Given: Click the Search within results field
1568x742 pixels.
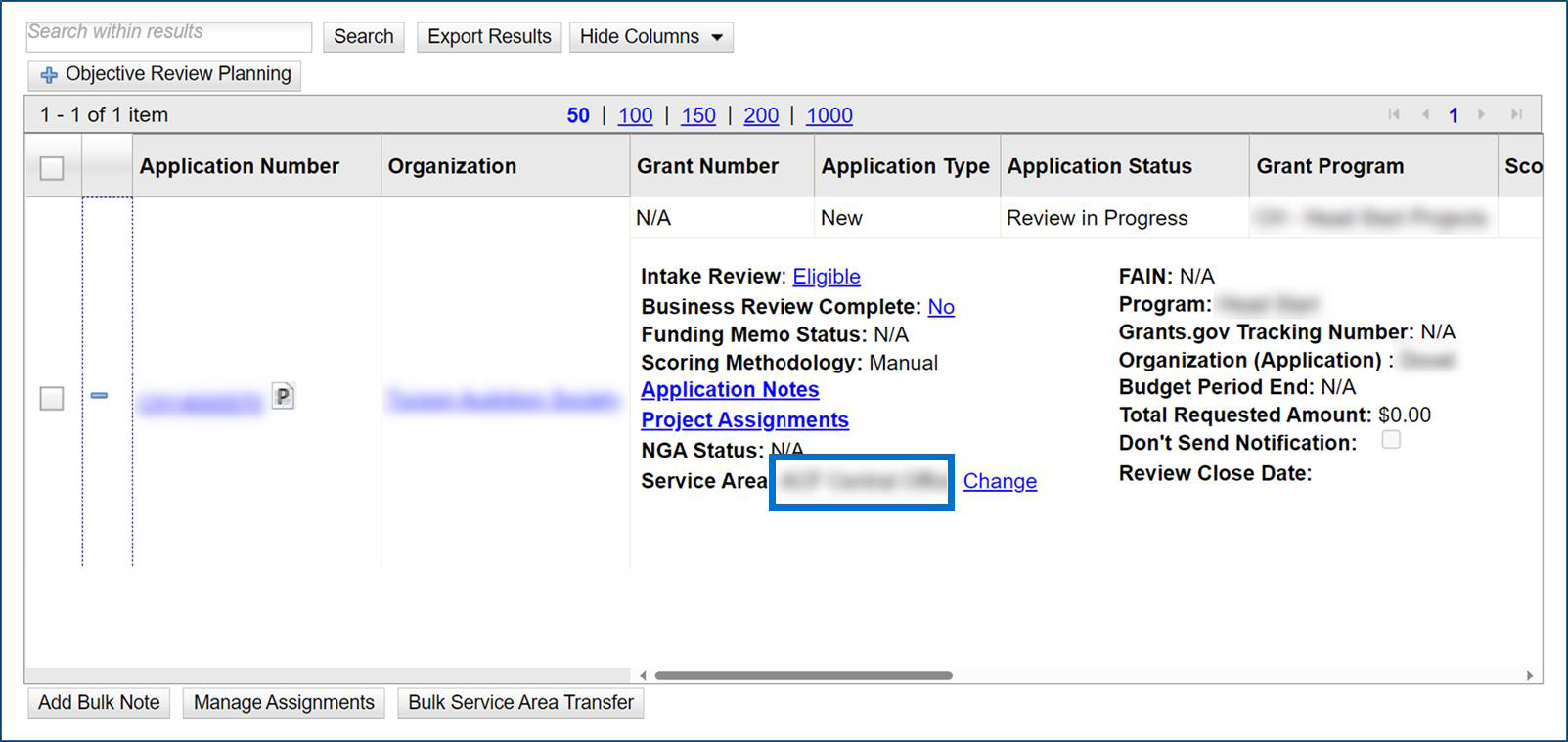Looking at the screenshot, I should (168, 36).
